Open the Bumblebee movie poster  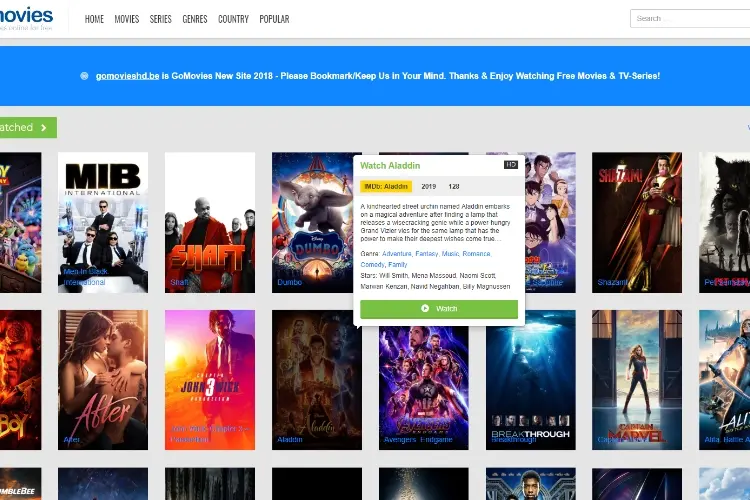click(x=21, y=484)
